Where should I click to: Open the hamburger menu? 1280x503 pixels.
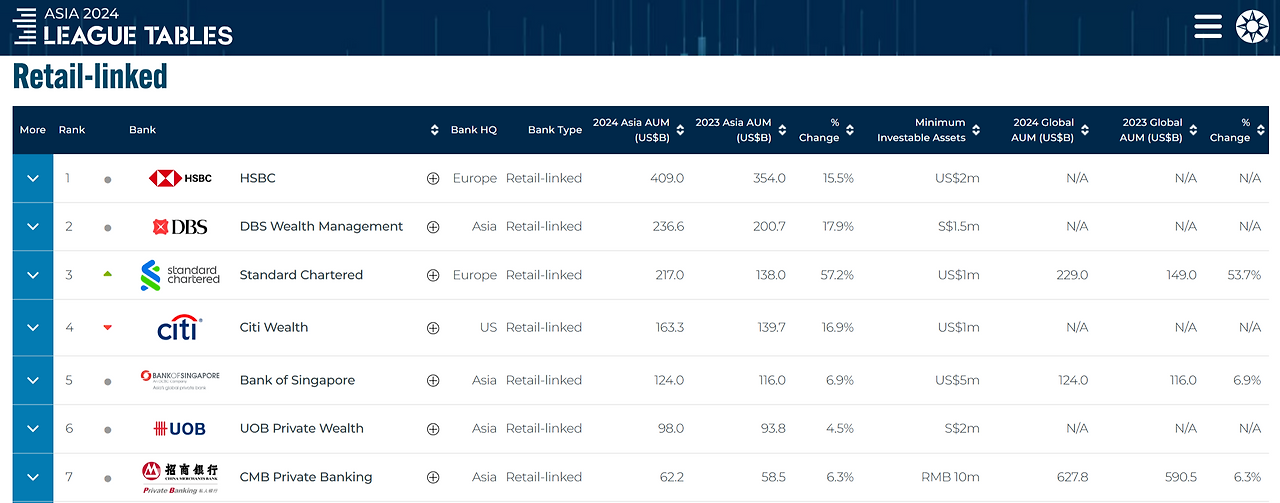(x=1208, y=26)
